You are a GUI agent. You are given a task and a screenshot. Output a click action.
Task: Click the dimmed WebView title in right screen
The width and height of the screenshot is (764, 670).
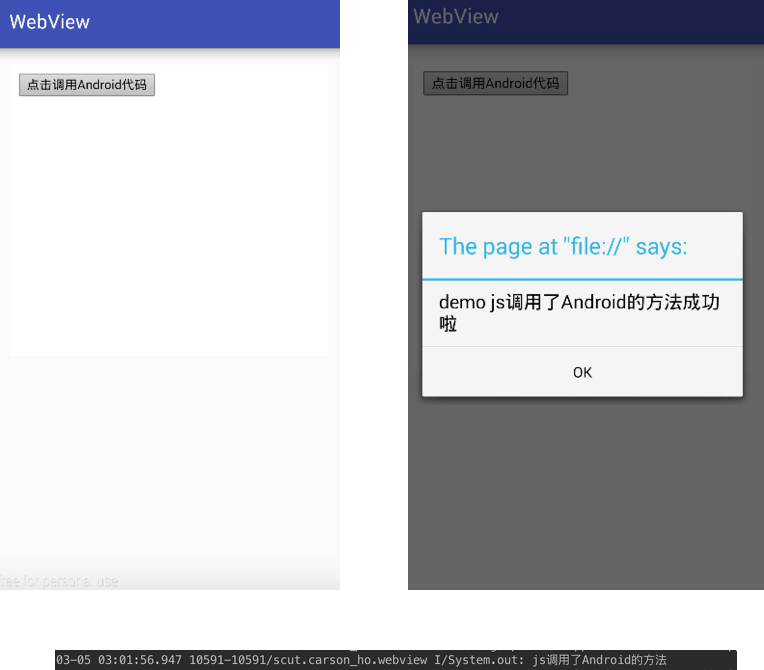456,17
